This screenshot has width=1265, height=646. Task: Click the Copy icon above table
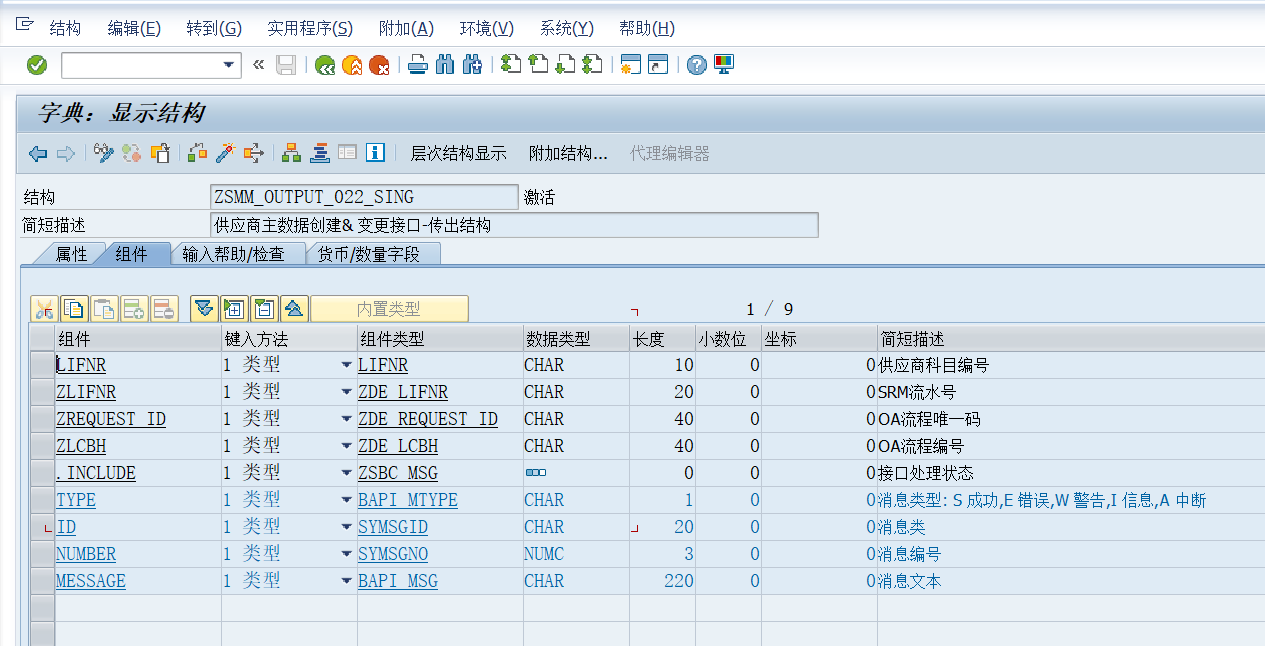pyautogui.click(x=74, y=309)
